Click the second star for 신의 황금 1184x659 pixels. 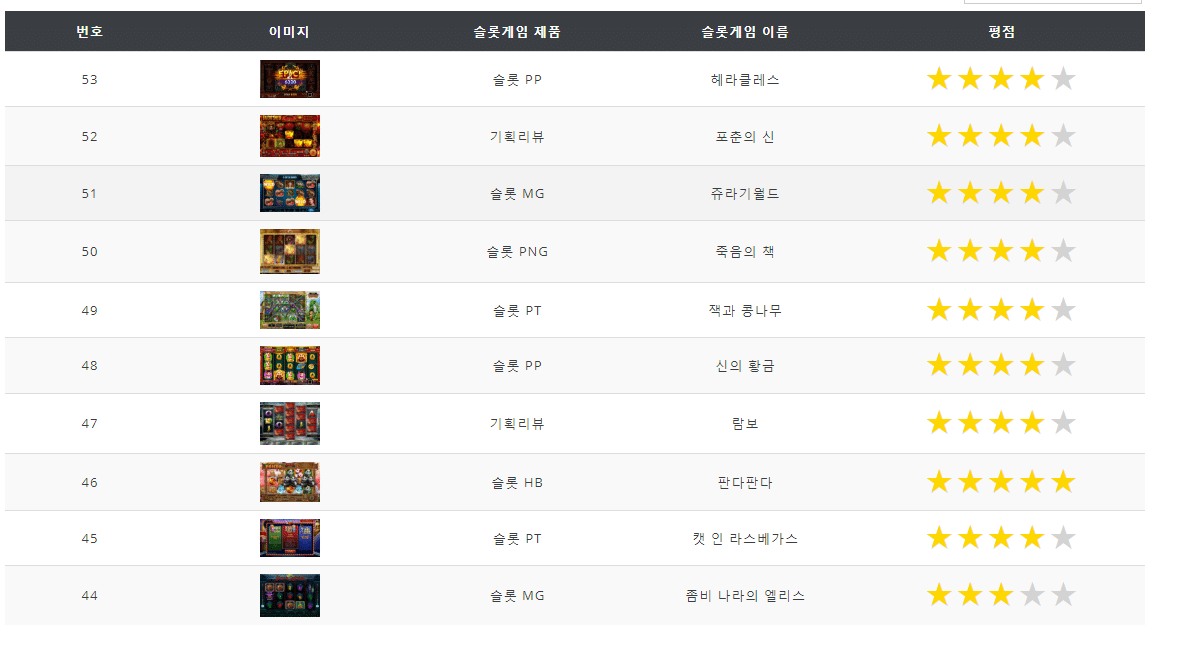pyautogui.click(x=970, y=365)
